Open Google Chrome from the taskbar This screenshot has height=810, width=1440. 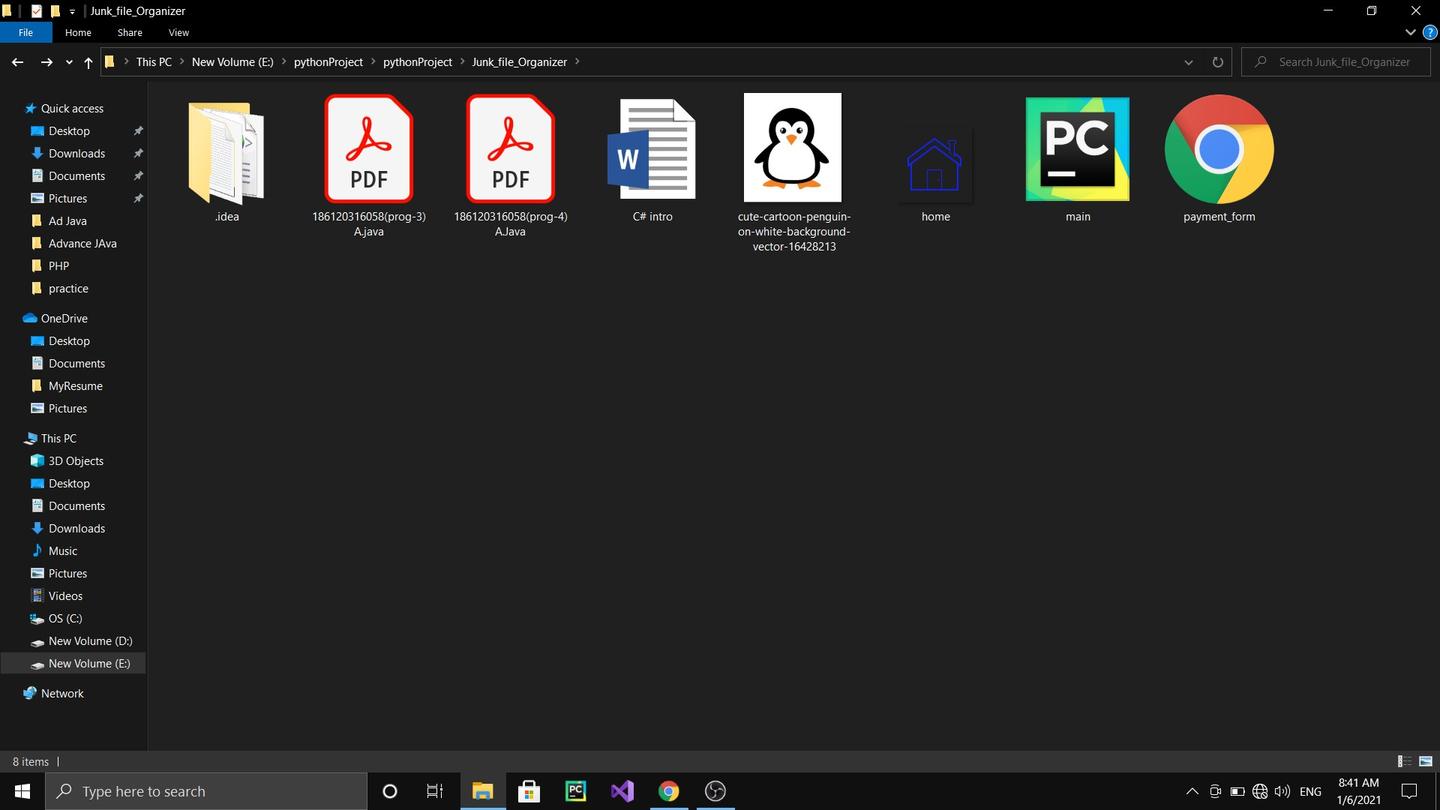point(668,791)
